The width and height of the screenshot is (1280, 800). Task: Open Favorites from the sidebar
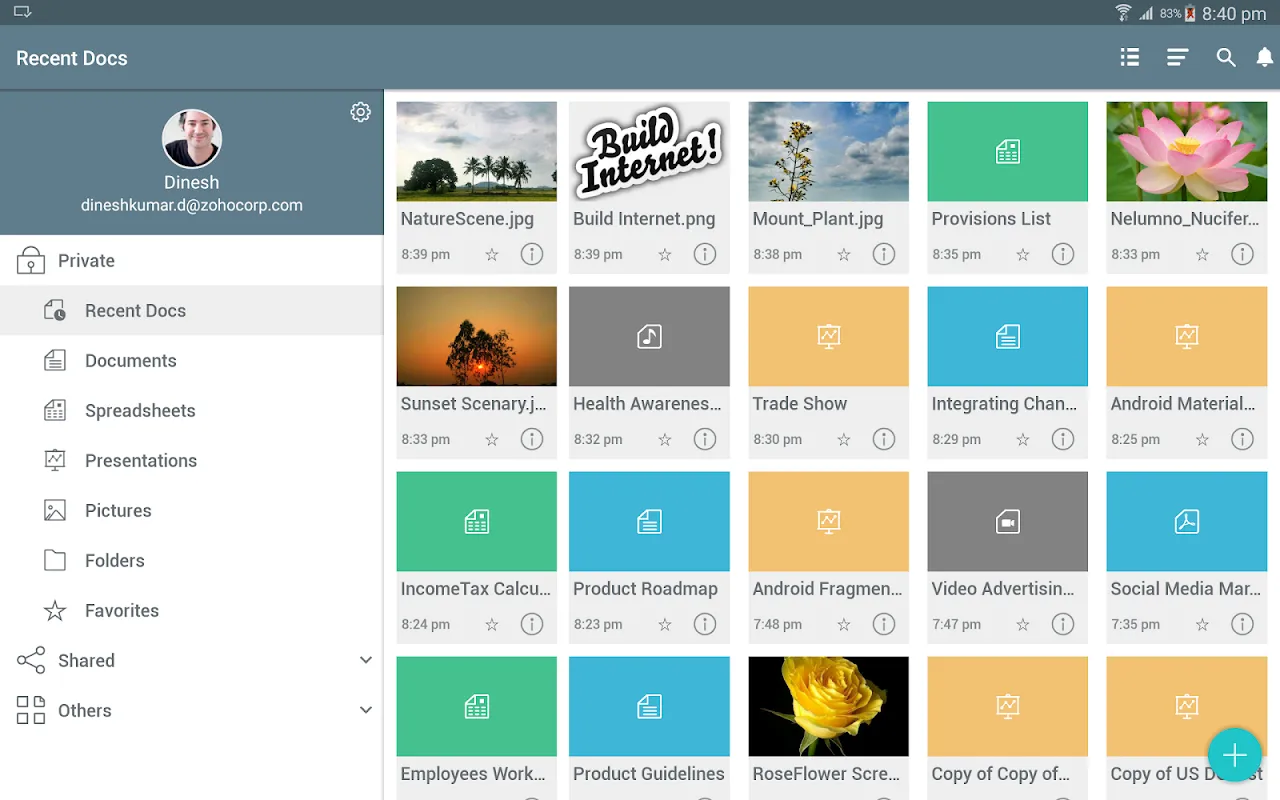click(122, 611)
